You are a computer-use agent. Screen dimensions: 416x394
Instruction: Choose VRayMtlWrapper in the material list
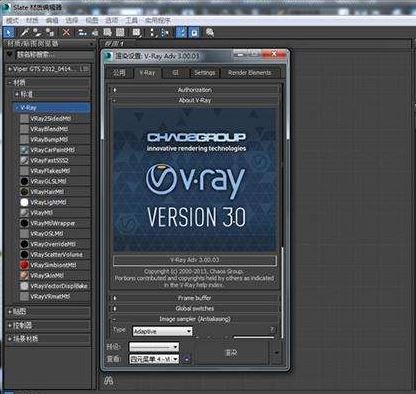tap(53, 223)
